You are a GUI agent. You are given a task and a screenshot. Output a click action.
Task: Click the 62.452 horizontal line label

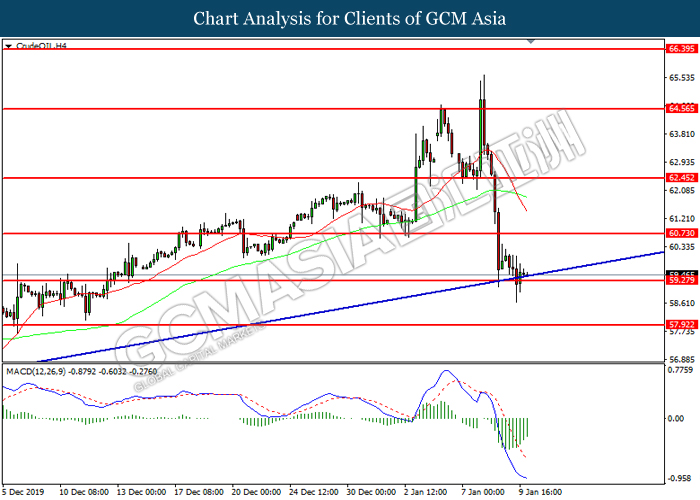(x=681, y=178)
